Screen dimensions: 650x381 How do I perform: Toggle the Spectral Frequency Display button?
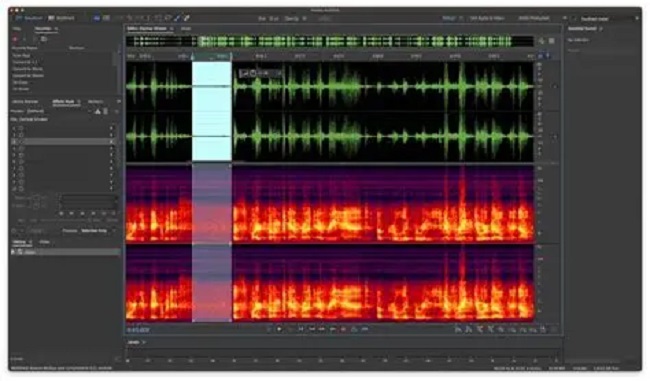coord(97,18)
